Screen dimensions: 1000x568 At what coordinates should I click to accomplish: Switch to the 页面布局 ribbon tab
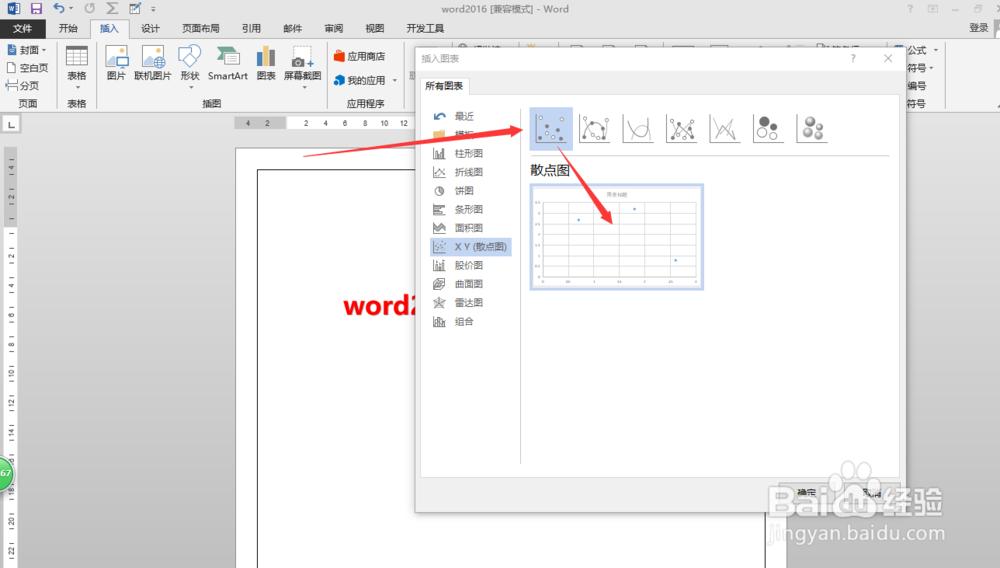(201, 28)
